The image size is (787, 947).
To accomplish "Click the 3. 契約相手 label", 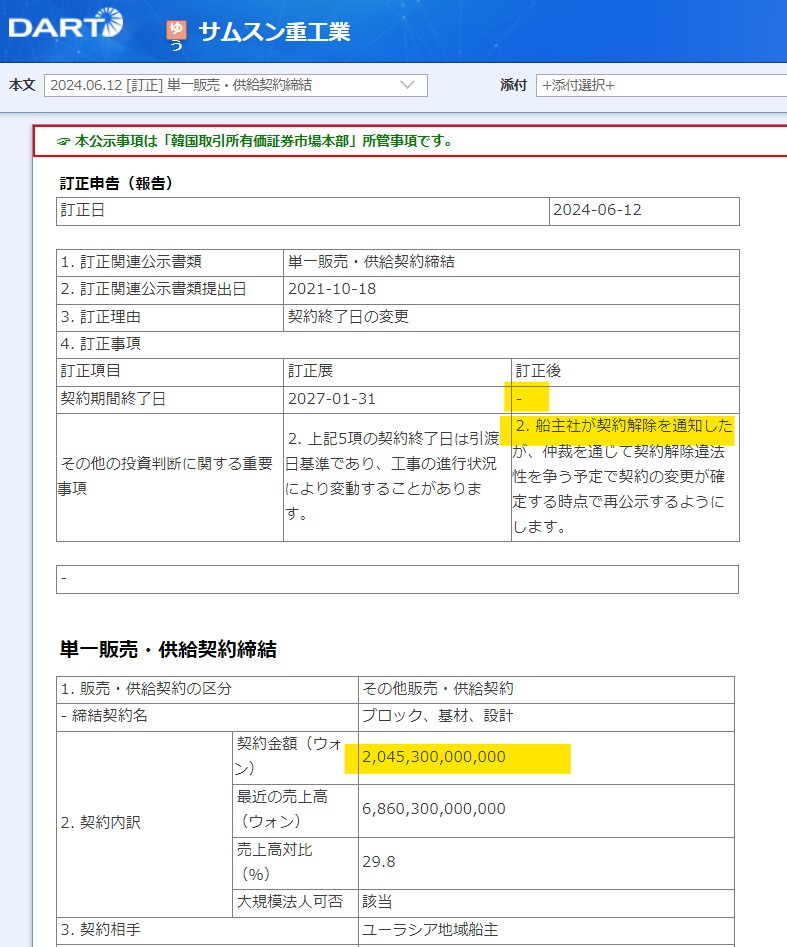I will tap(100, 930).
